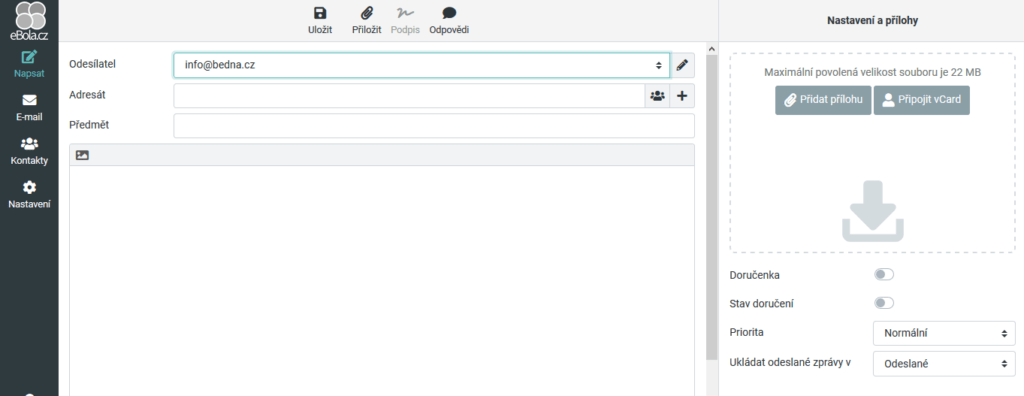
Task: Click the Připojit vCard button
Action: [x=921, y=100]
